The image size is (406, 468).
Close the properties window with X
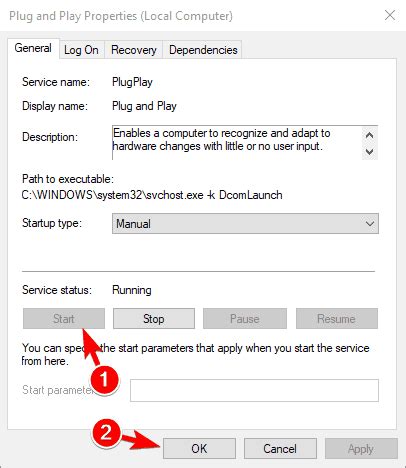coord(390,15)
